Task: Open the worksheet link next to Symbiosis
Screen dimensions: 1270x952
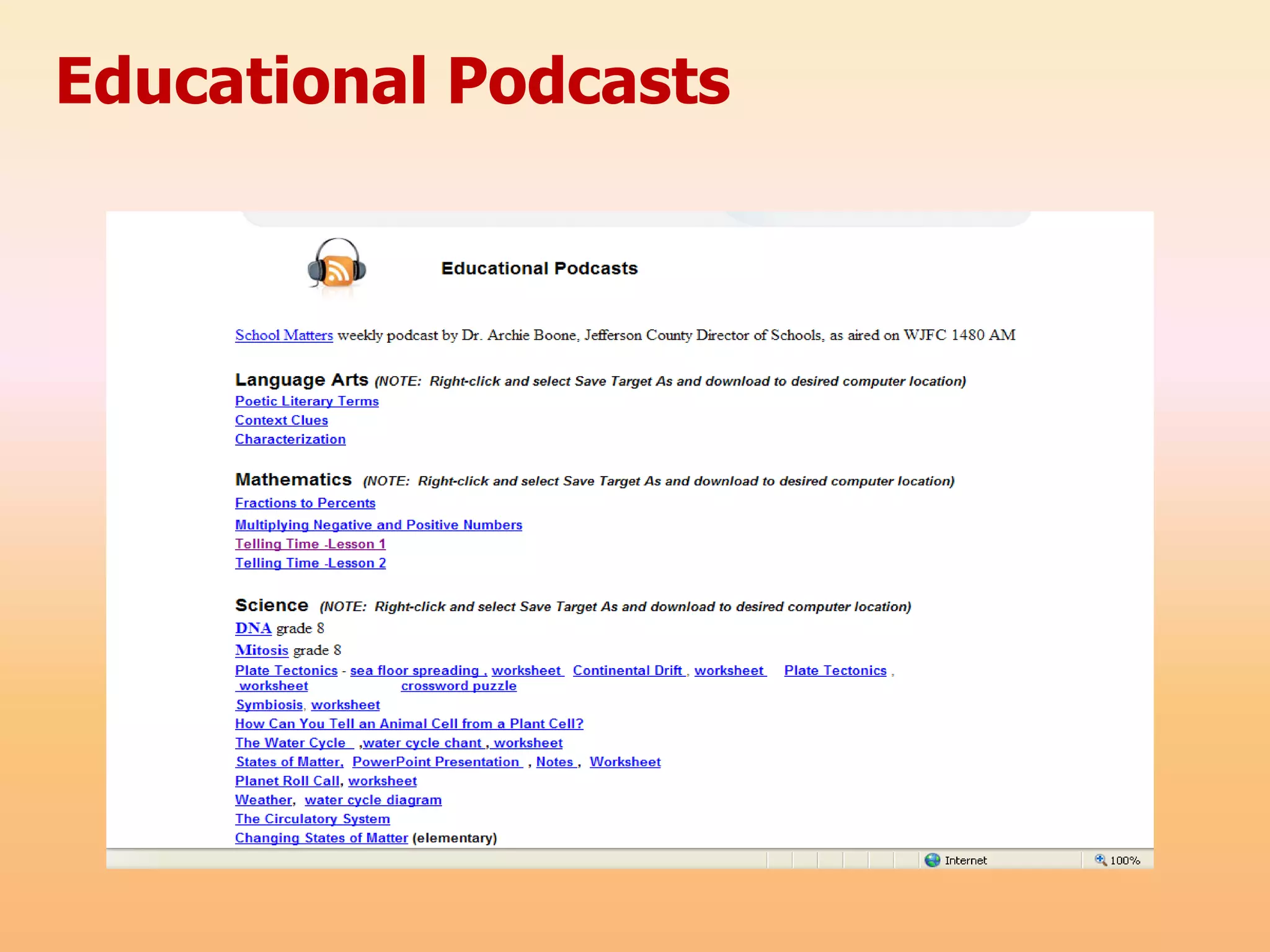Action: 345,705
